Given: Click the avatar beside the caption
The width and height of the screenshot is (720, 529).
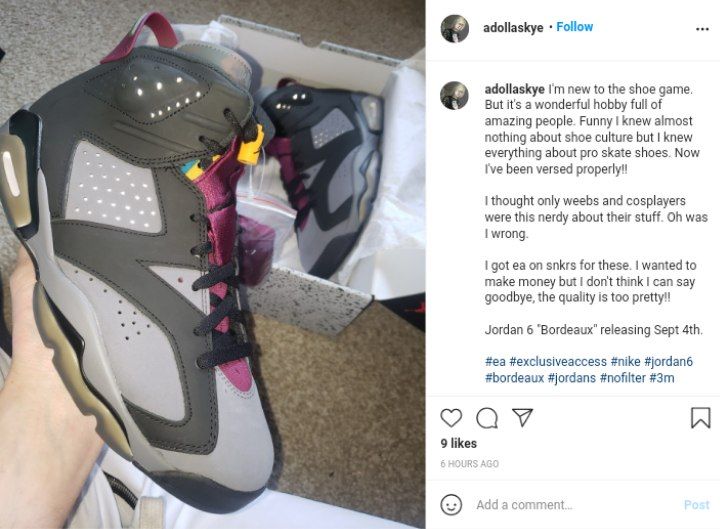Looking at the screenshot, I should pyautogui.click(x=455, y=96).
